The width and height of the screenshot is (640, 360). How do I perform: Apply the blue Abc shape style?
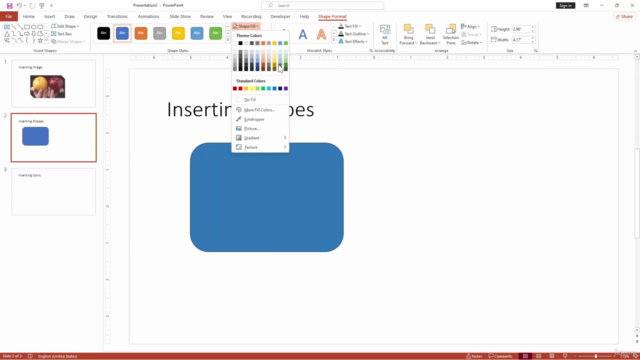(122, 33)
